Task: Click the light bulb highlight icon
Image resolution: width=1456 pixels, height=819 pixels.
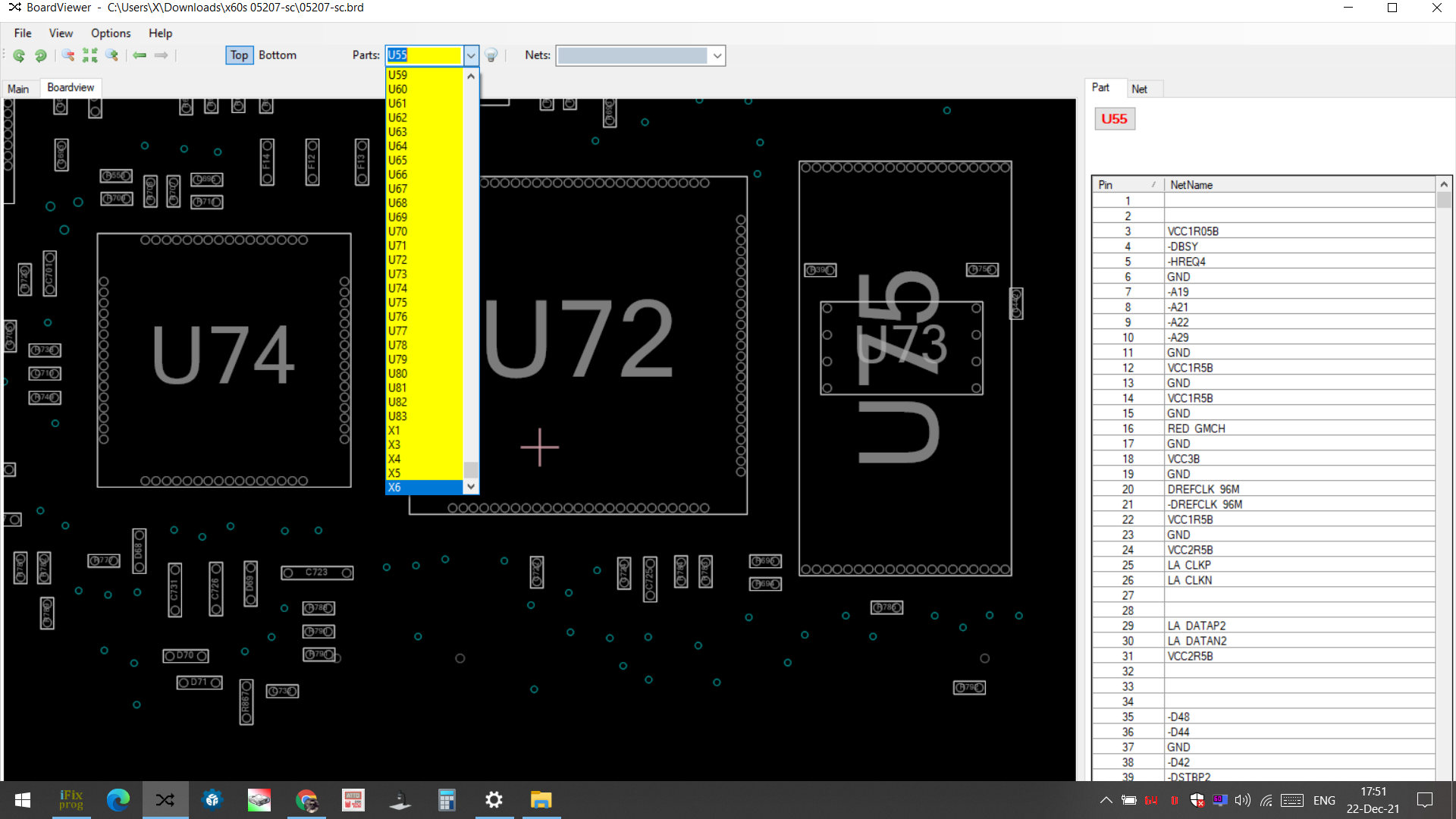Action: 491,55
